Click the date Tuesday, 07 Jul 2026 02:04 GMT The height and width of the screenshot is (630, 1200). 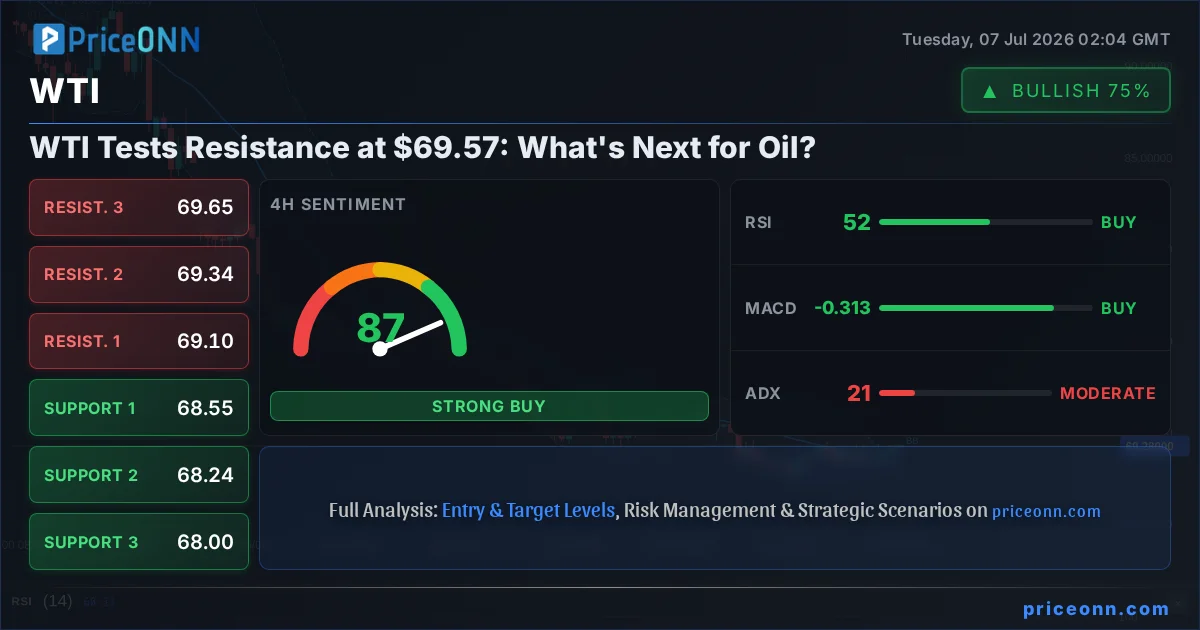[x=1036, y=40]
